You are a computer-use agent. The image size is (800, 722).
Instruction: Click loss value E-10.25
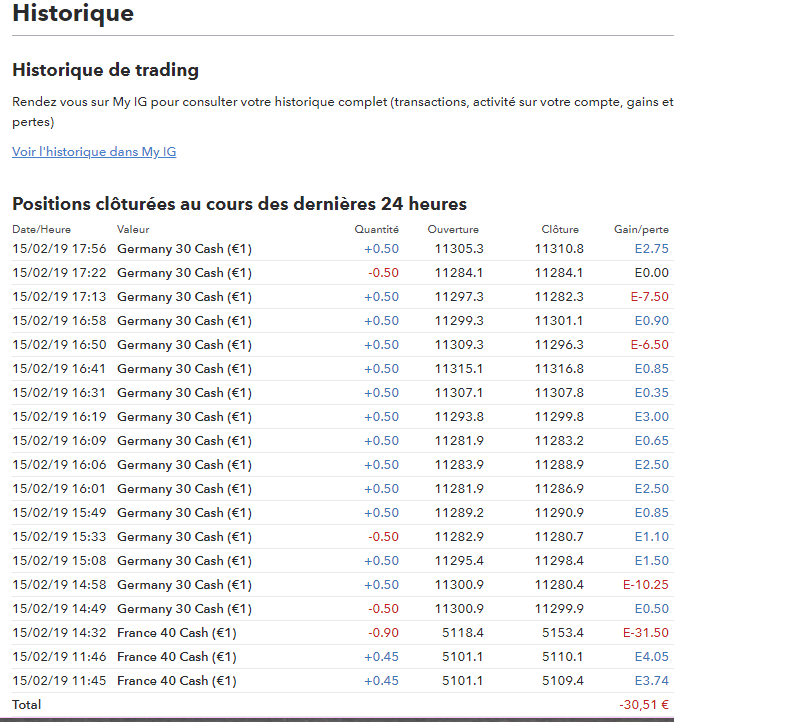coord(645,584)
